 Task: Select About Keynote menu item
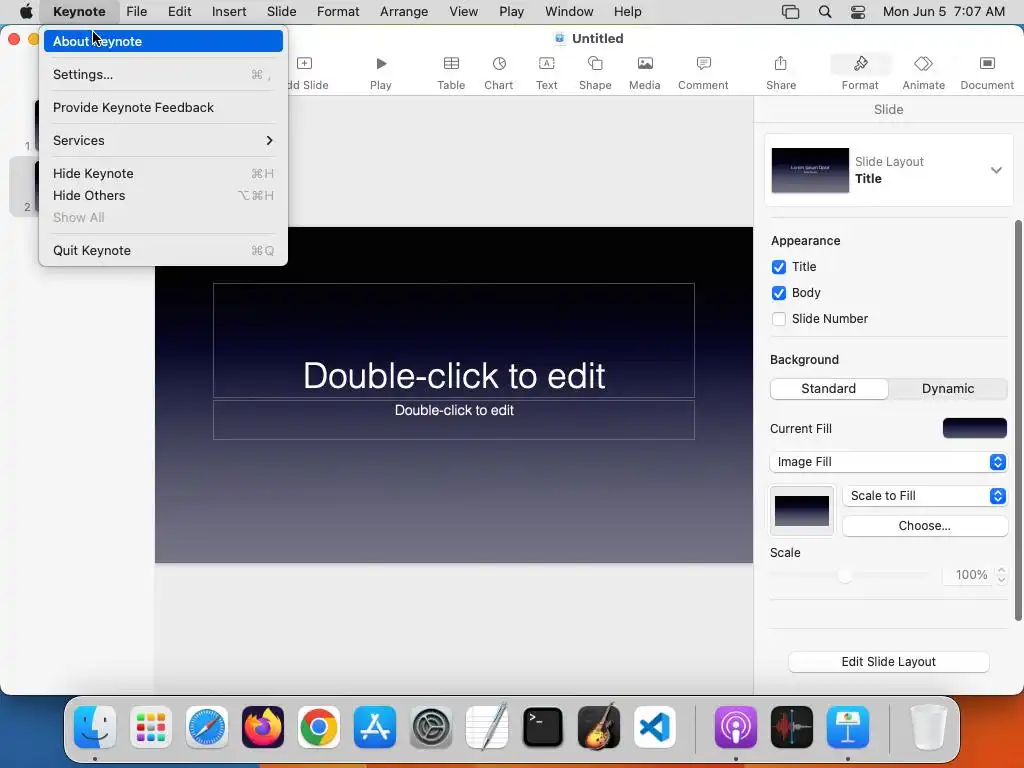click(x=163, y=41)
